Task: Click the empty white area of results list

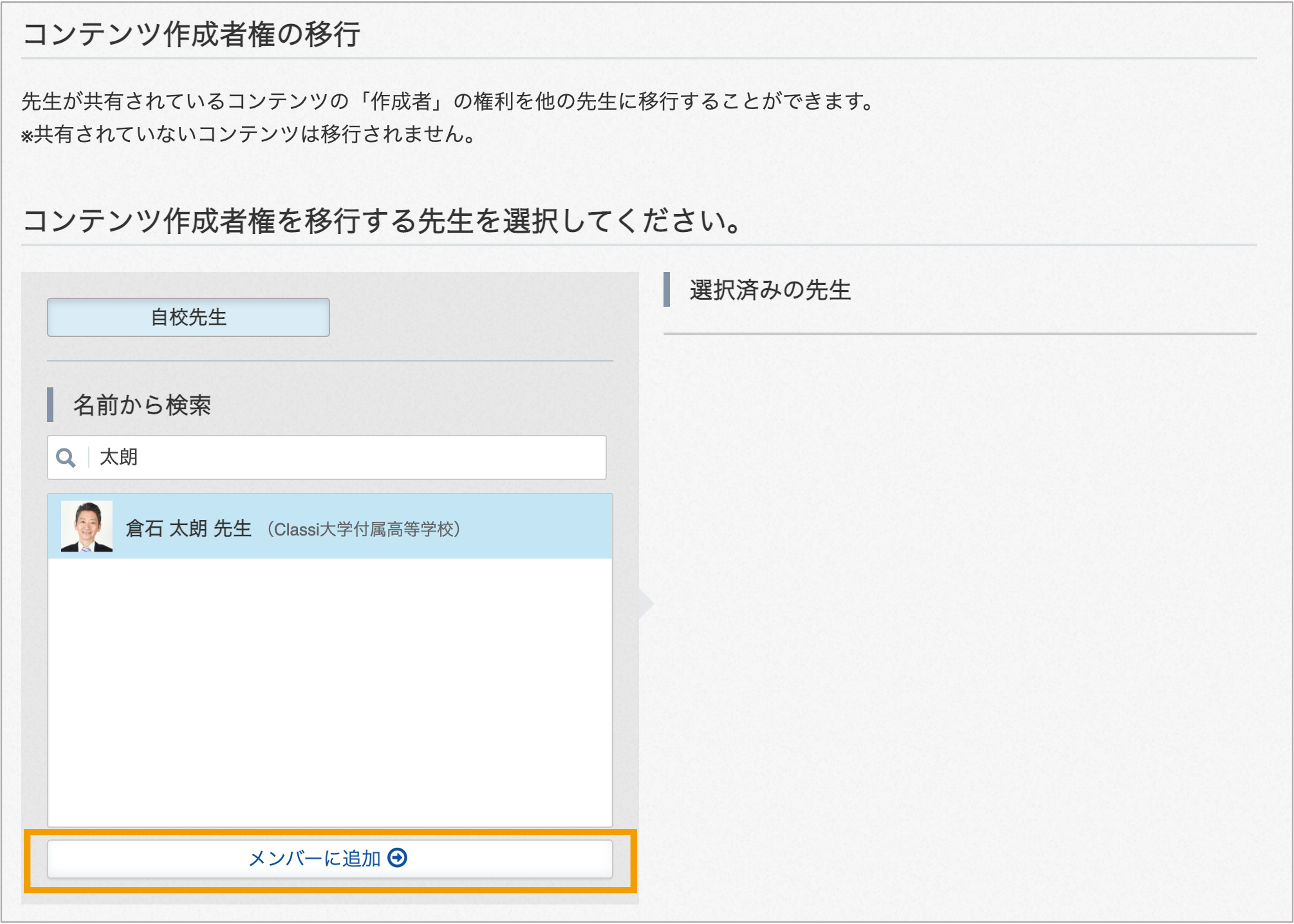Action: click(x=330, y=692)
